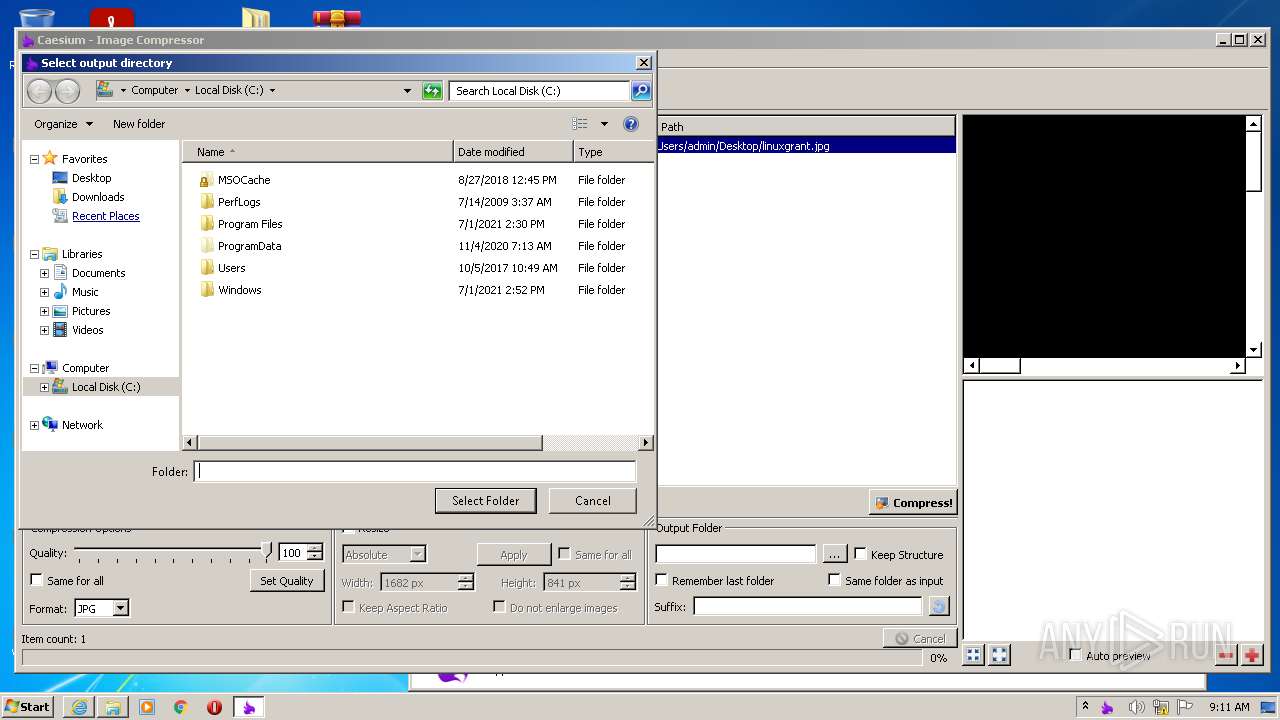Screen dimensions: 1280x720
Task: Open the Format JPG dropdown
Action: pos(120,608)
